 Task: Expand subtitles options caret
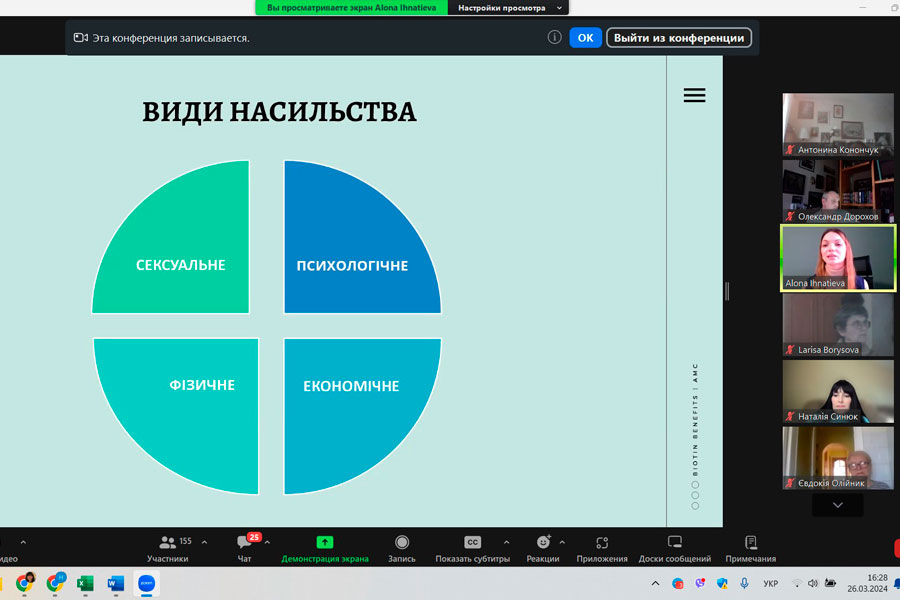click(x=506, y=542)
